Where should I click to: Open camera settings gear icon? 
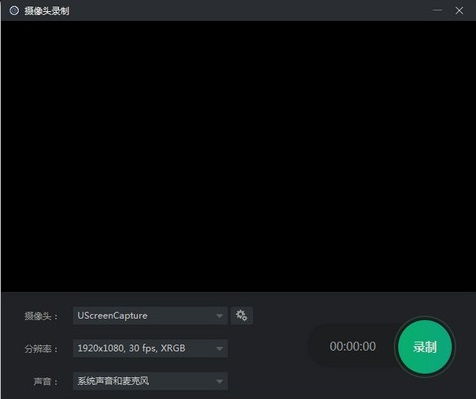[242, 315]
